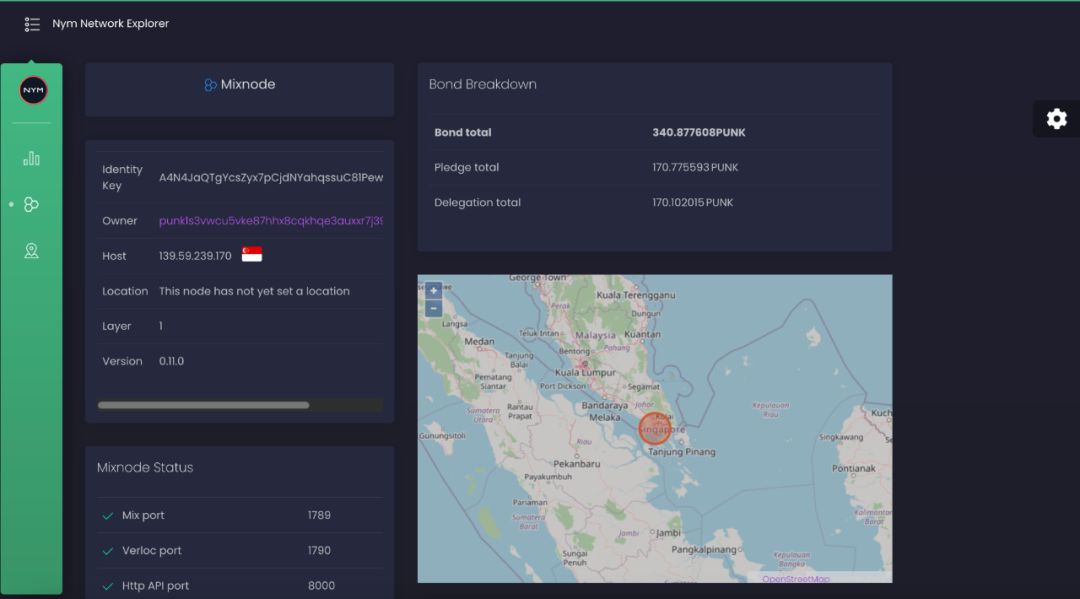The height and width of the screenshot is (599, 1080).
Task: Click the Pontianak label on map
Action: (853, 469)
